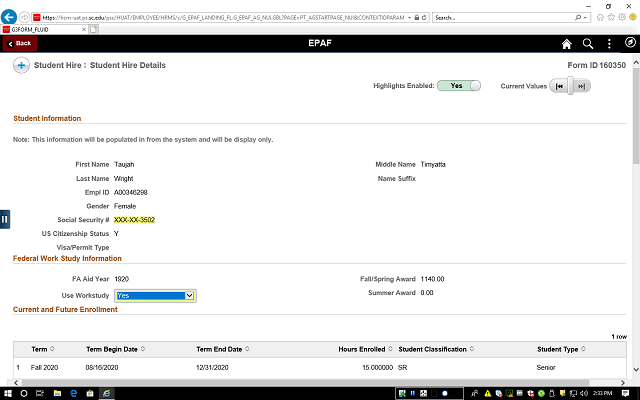Viewport: 640px width, 400px height.
Task: Refresh the page in the browser
Action: [x=424, y=18]
